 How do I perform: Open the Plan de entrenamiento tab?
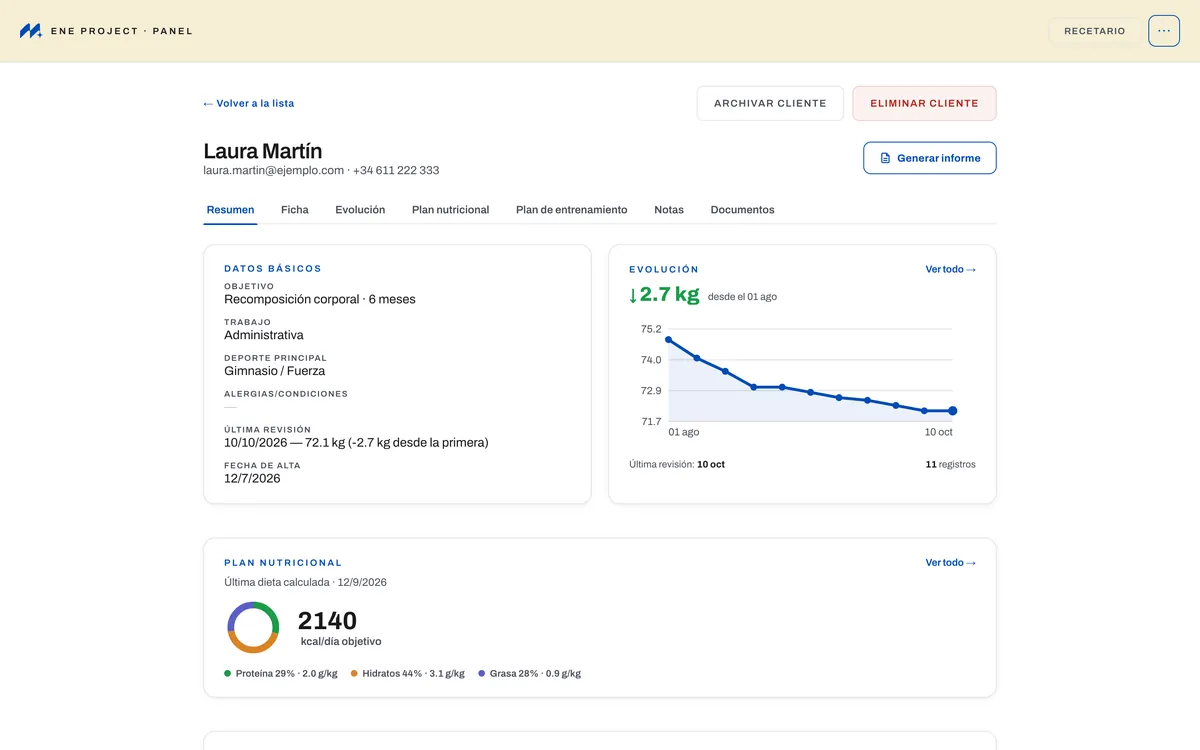(572, 210)
